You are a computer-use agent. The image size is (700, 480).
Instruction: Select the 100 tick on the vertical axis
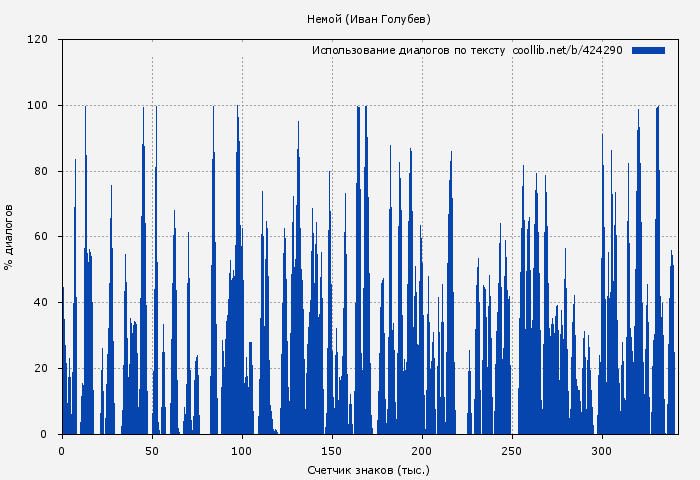(x=38, y=106)
